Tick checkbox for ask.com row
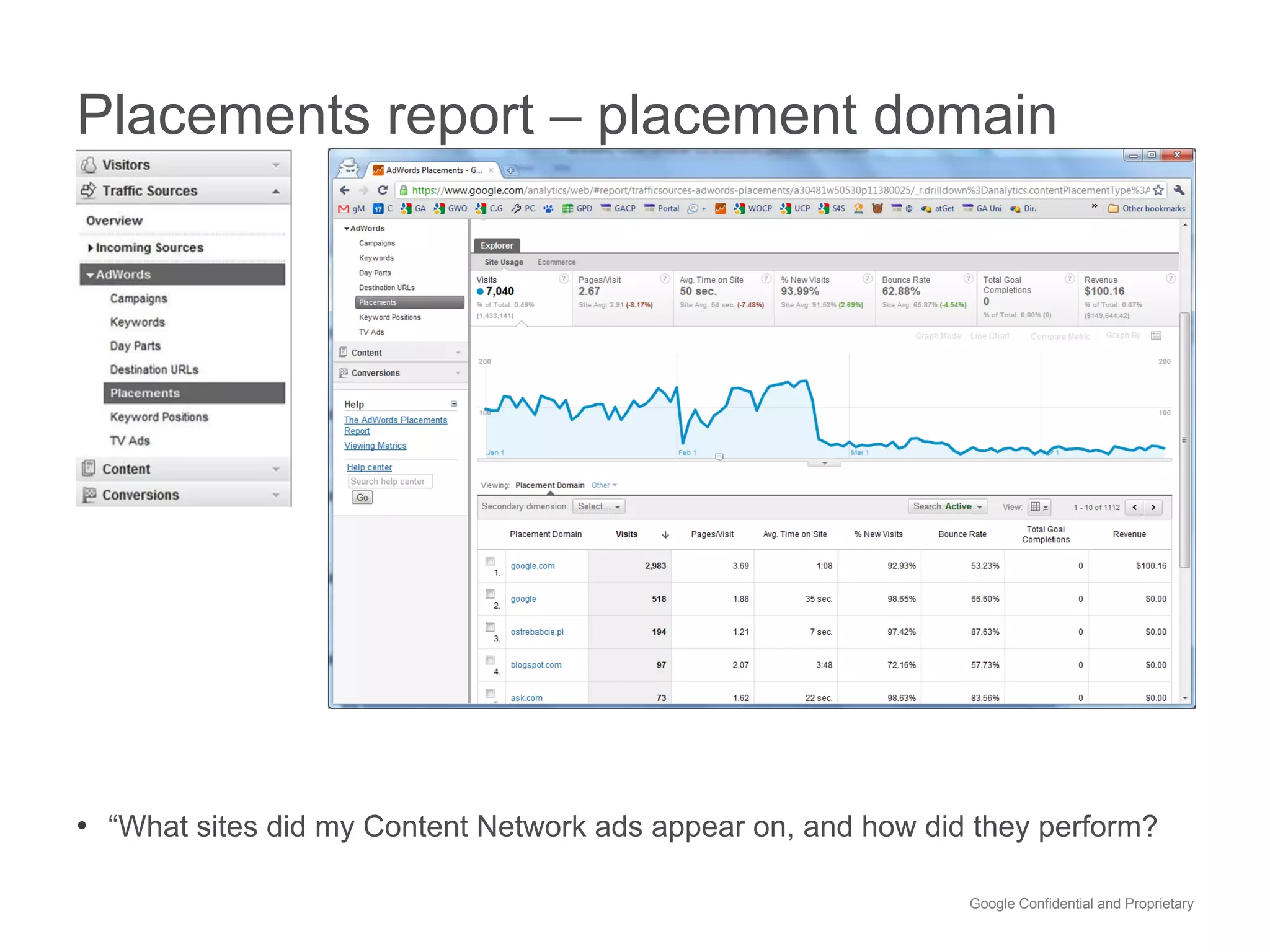Image resolution: width=1270 pixels, height=952 pixels. coord(490,693)
